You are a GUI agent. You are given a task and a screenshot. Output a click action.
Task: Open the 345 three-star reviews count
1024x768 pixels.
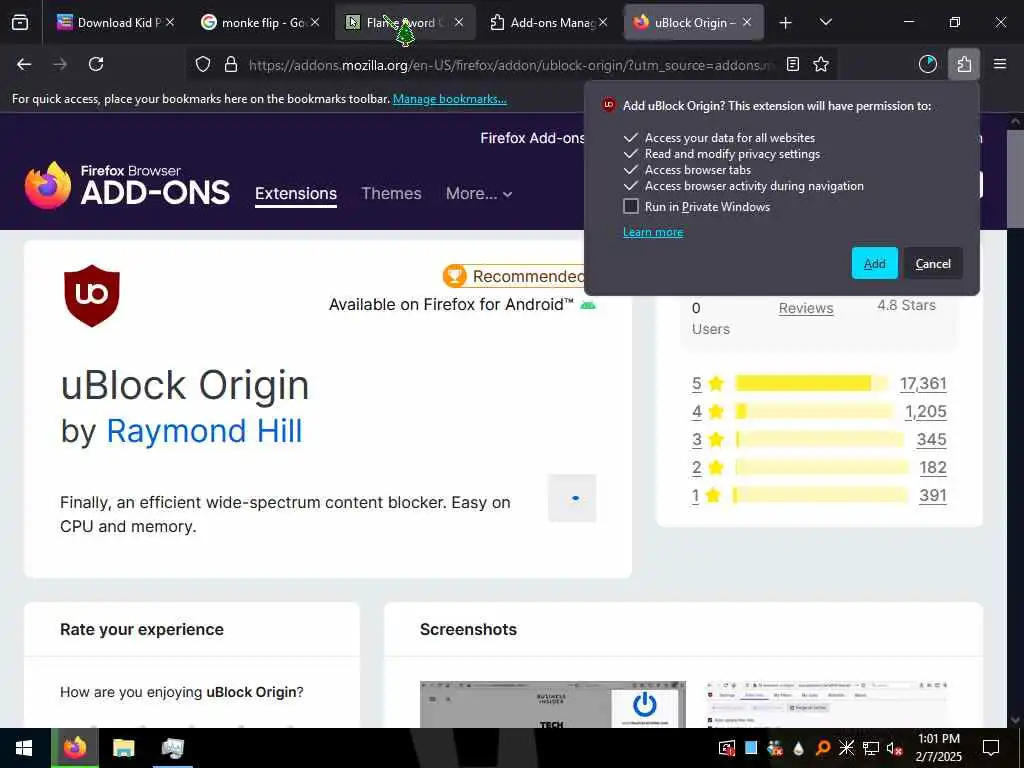coord(931,440)
